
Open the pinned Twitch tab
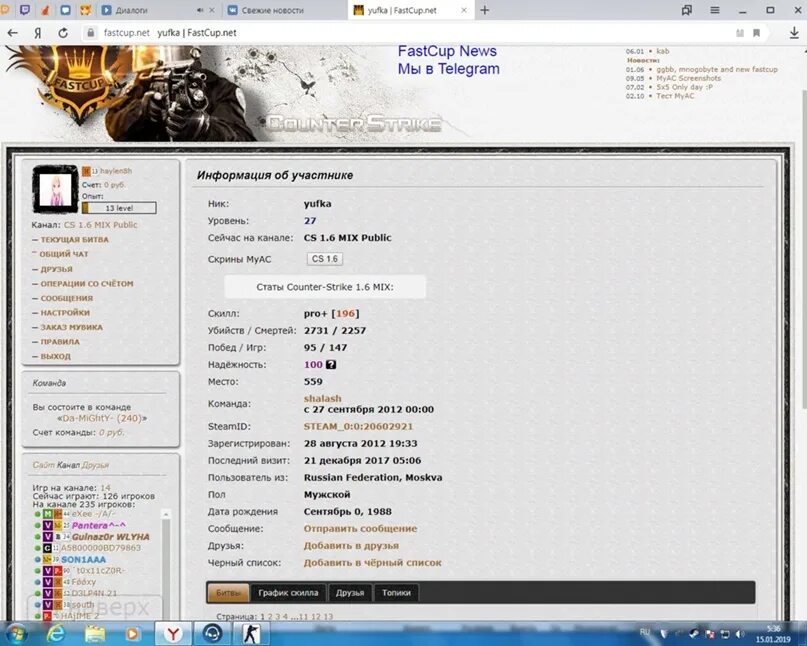(24, 10)
